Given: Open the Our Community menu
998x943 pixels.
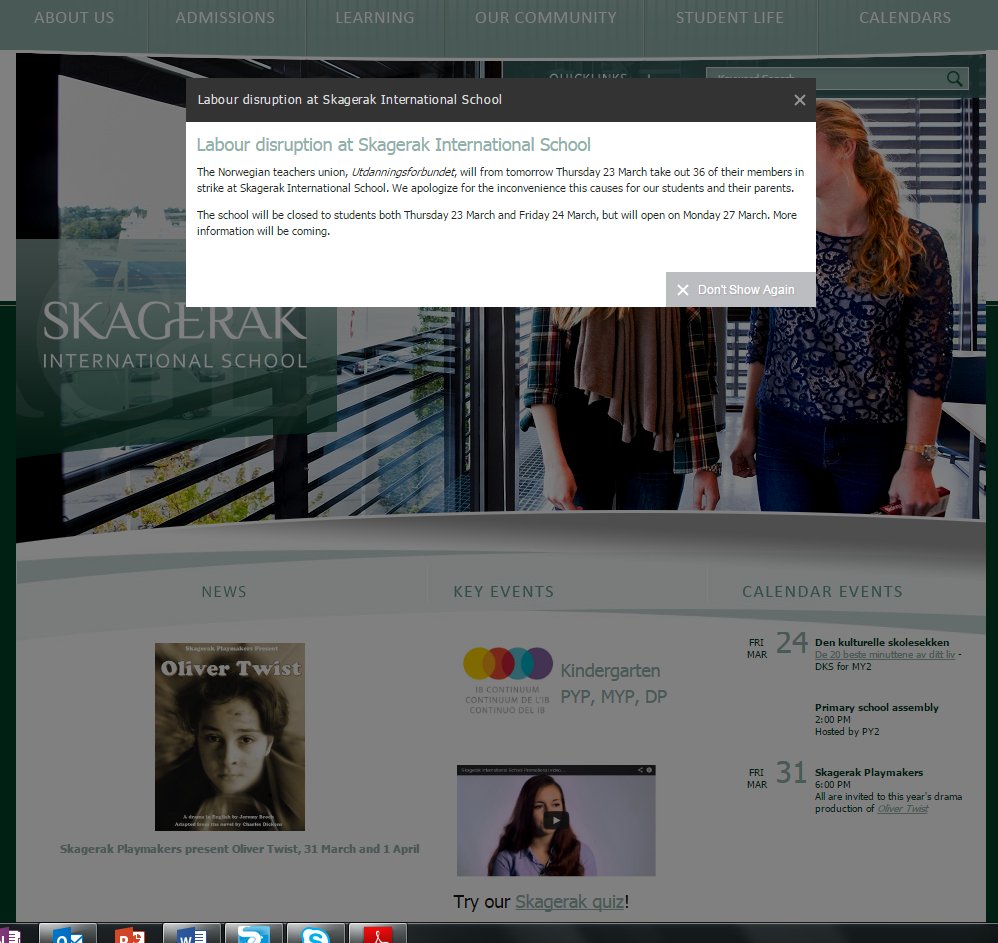Looking at the screenshot, I should click(545, 18).
